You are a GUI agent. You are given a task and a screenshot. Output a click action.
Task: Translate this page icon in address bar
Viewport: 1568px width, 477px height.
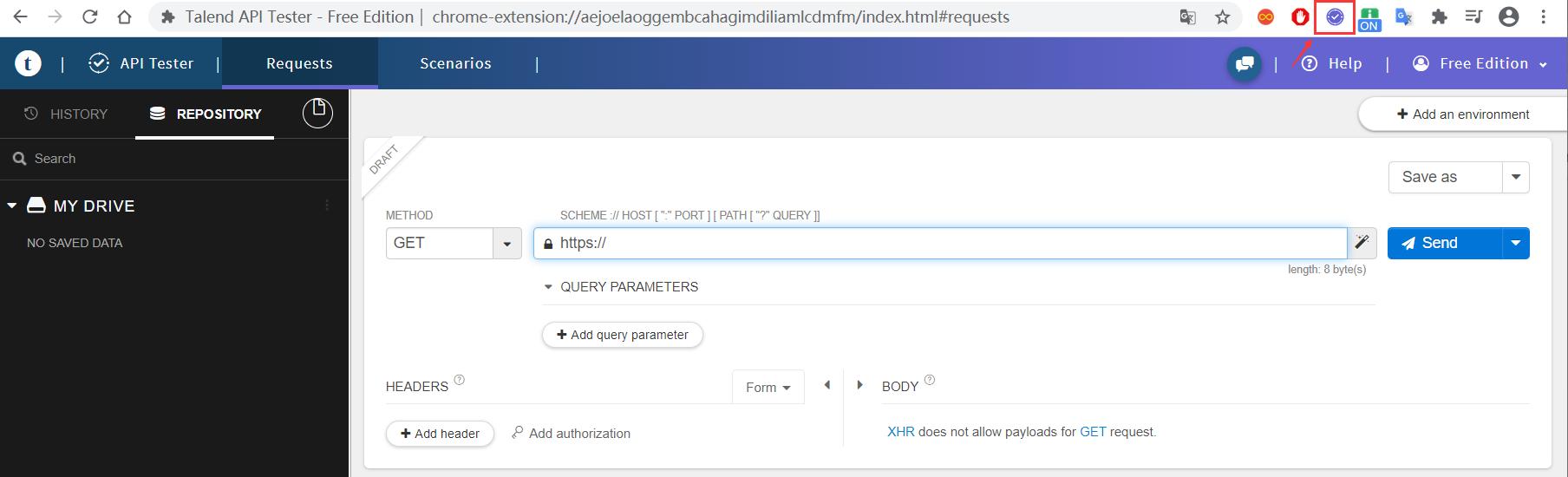click(1188, 16)
